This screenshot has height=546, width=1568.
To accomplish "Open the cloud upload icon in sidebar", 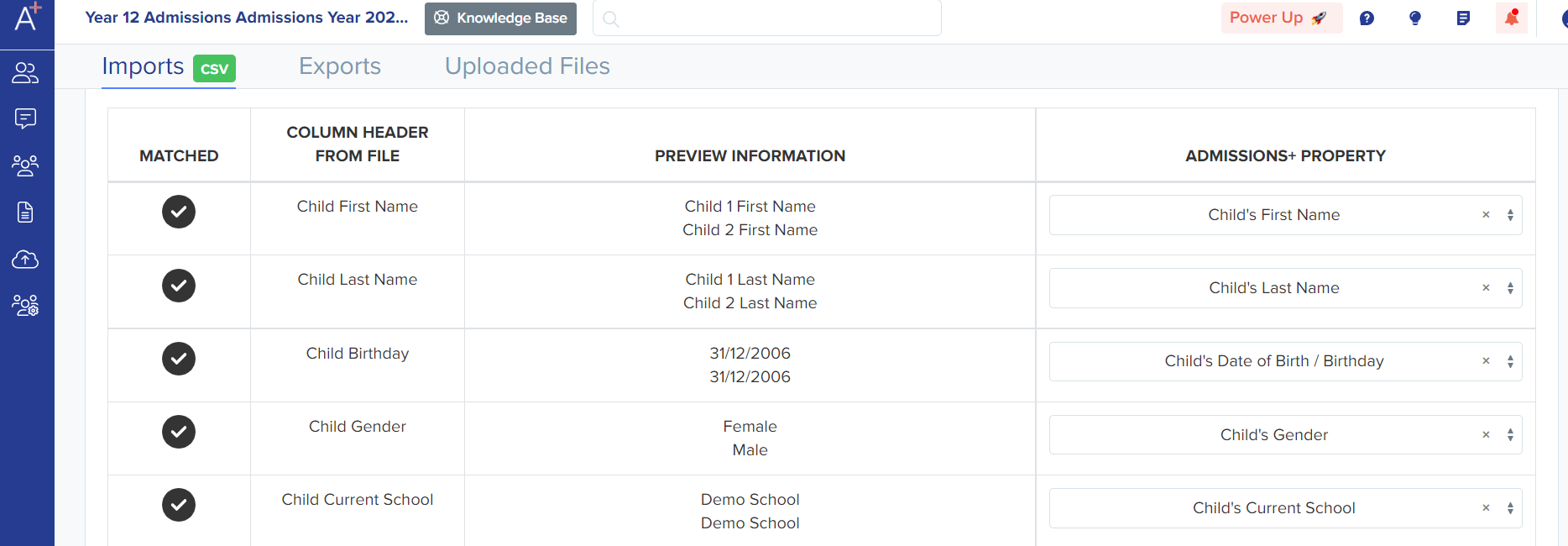I will (x=25, y=259).
